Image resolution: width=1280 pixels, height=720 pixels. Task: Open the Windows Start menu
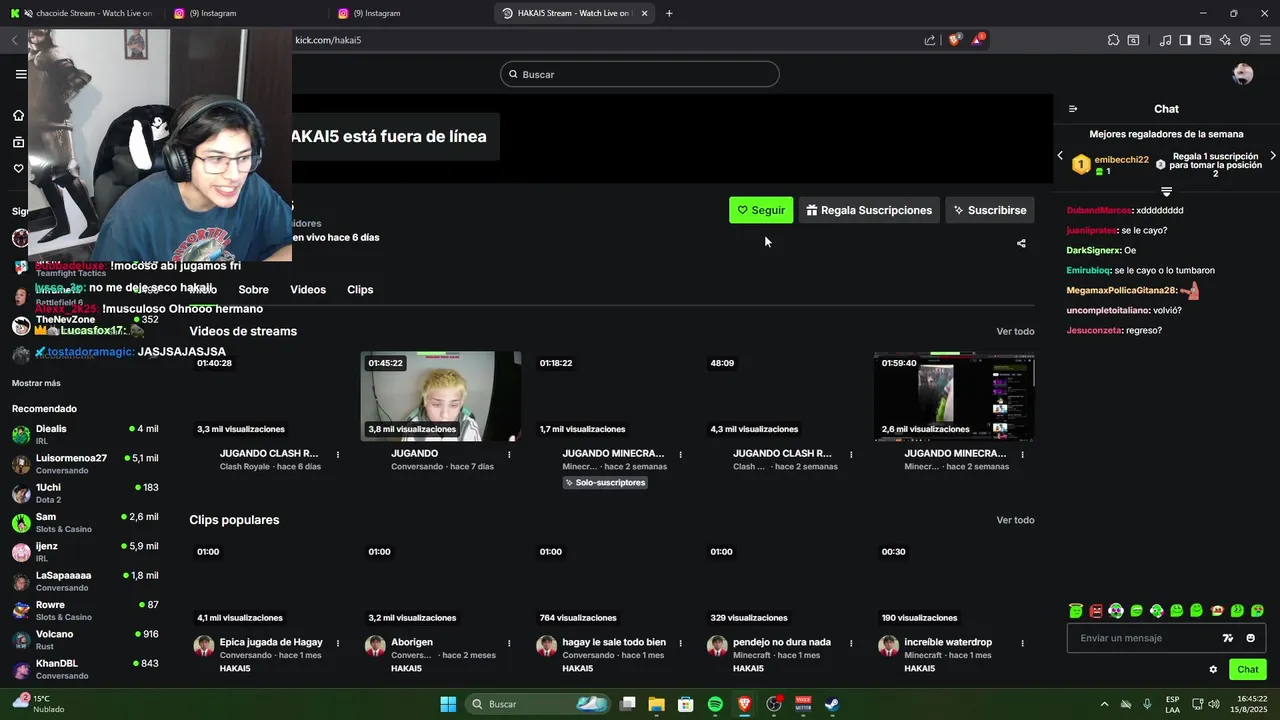click(x=448, y=704)
